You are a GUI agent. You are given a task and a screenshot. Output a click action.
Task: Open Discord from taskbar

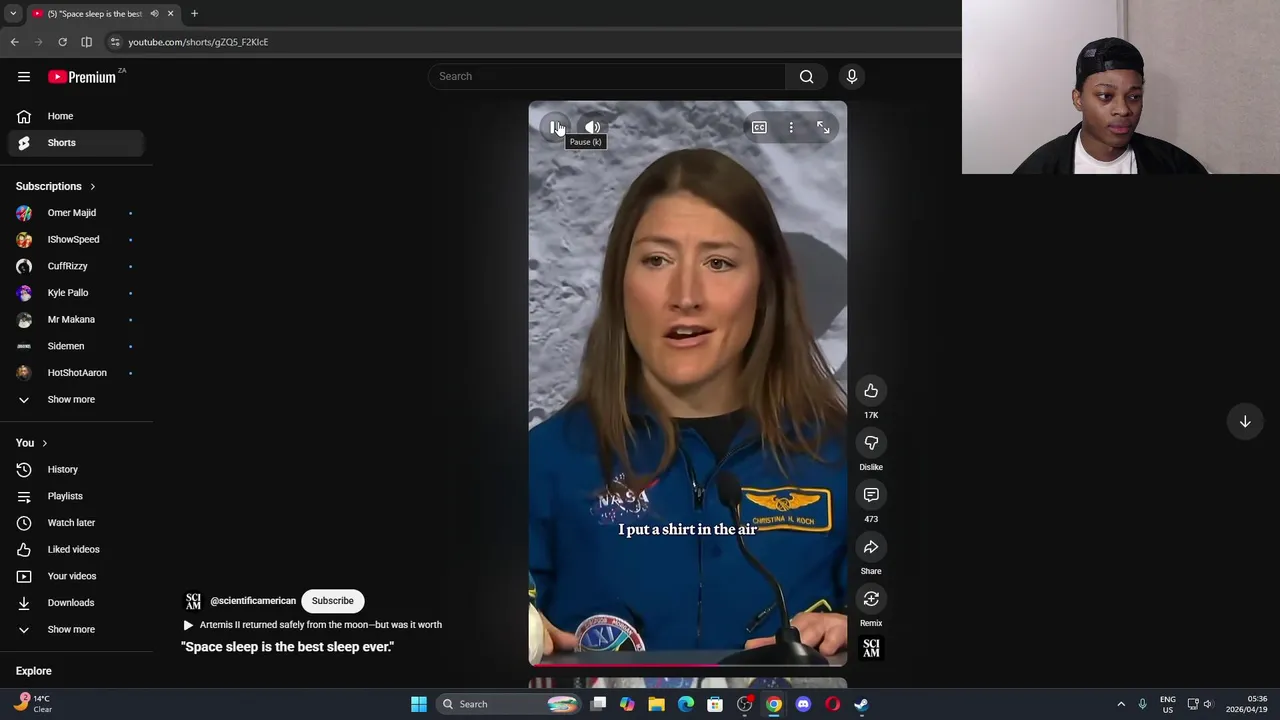pos(803,704)
